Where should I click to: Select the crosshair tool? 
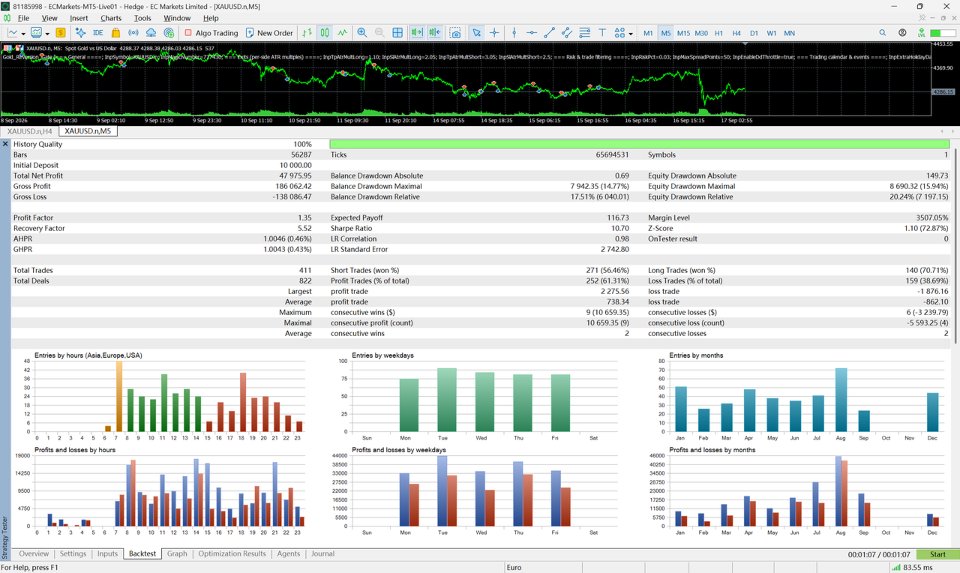click(x=494, y=32)
